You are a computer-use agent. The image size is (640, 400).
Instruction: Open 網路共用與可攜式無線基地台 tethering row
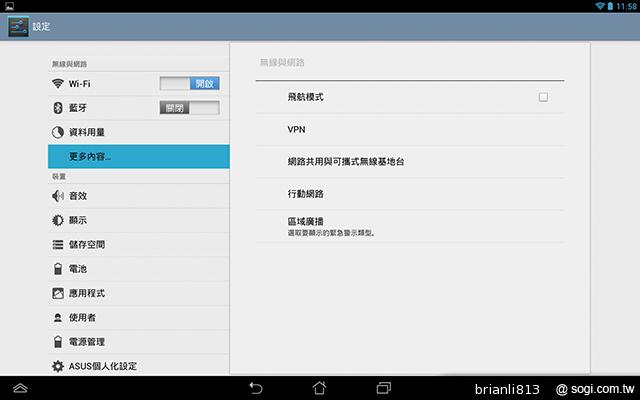coord(410,162)
